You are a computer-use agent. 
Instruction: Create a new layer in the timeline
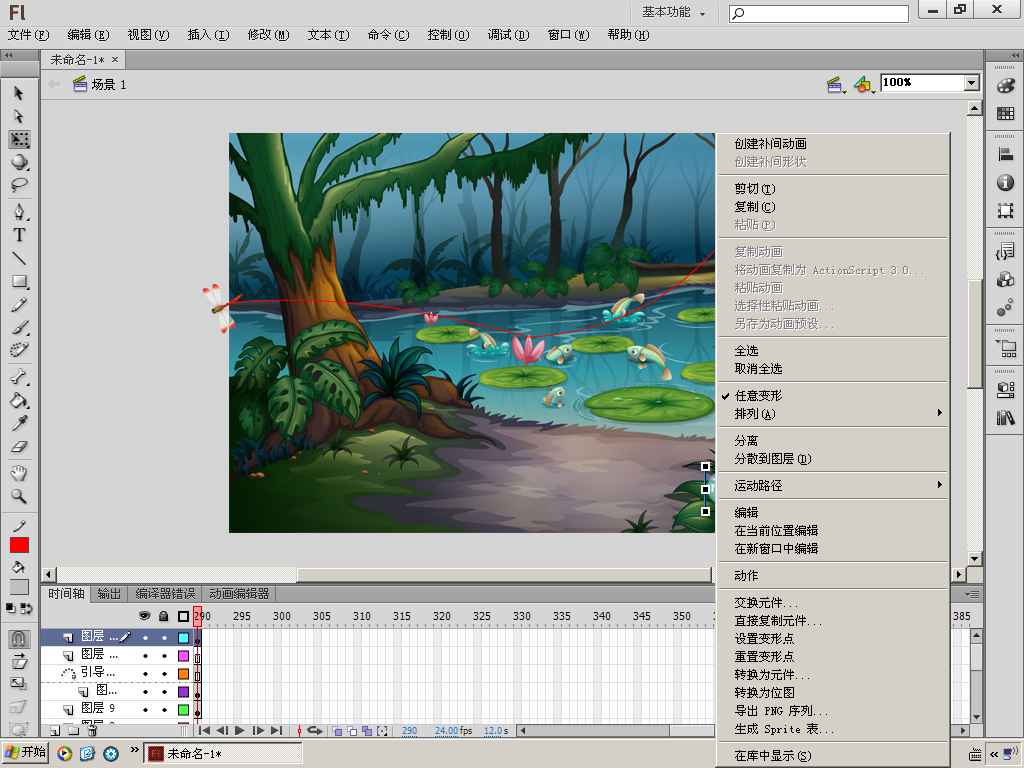pyautogui.click(x=55, y=731)
